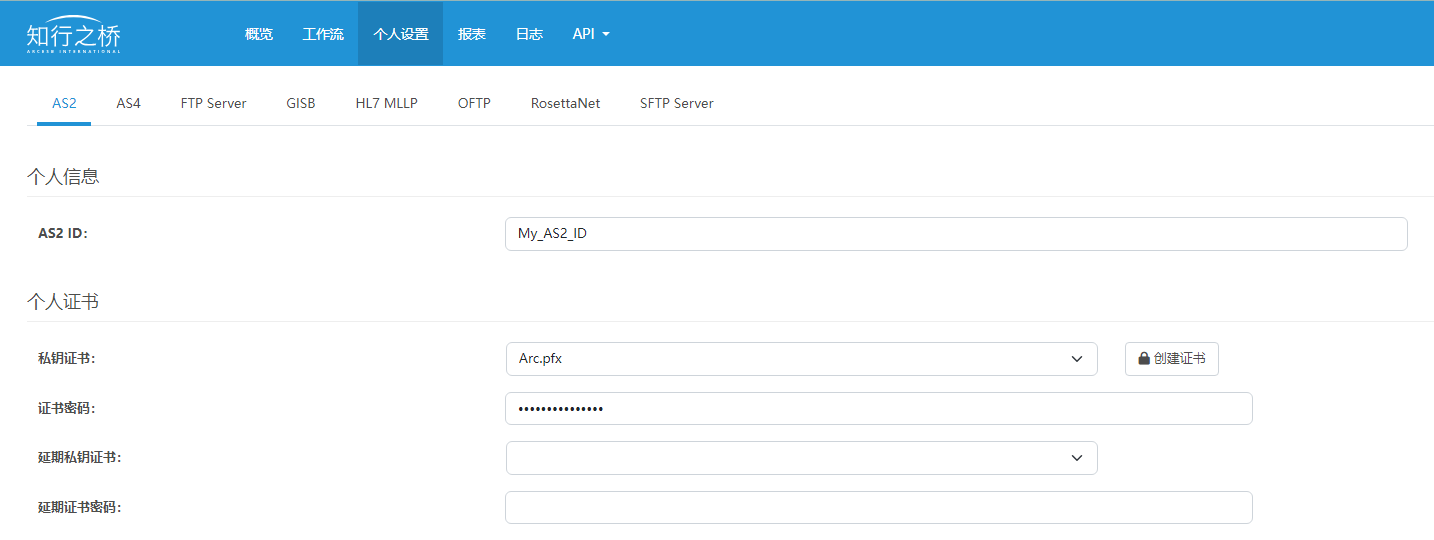
Task: Switch to the AS2 tab
Action: 64,103
